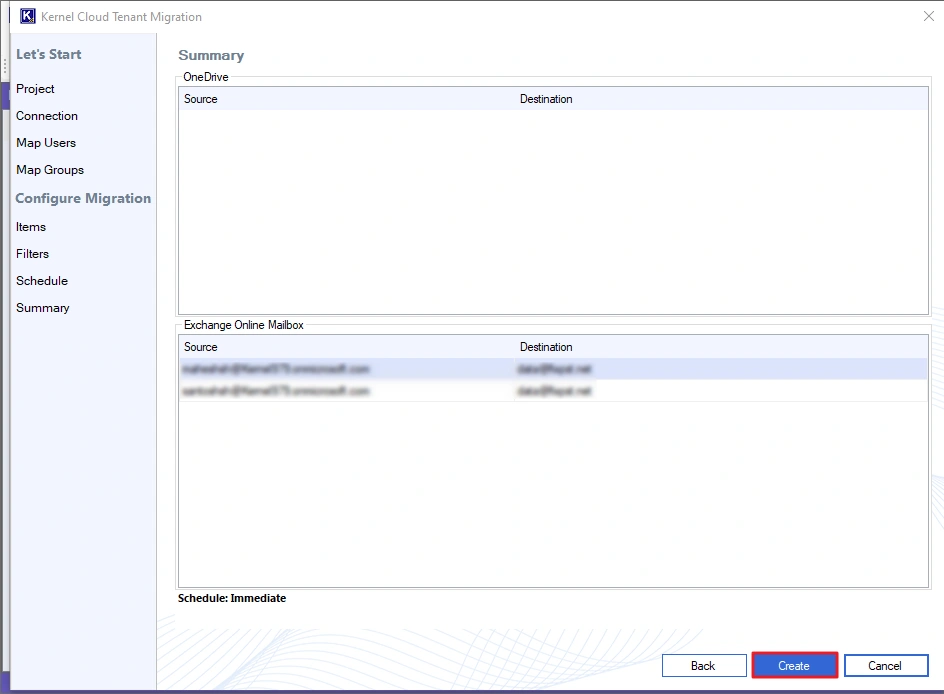
Task: Click the Let's Start section heading
Action: (x=48, y=54)
